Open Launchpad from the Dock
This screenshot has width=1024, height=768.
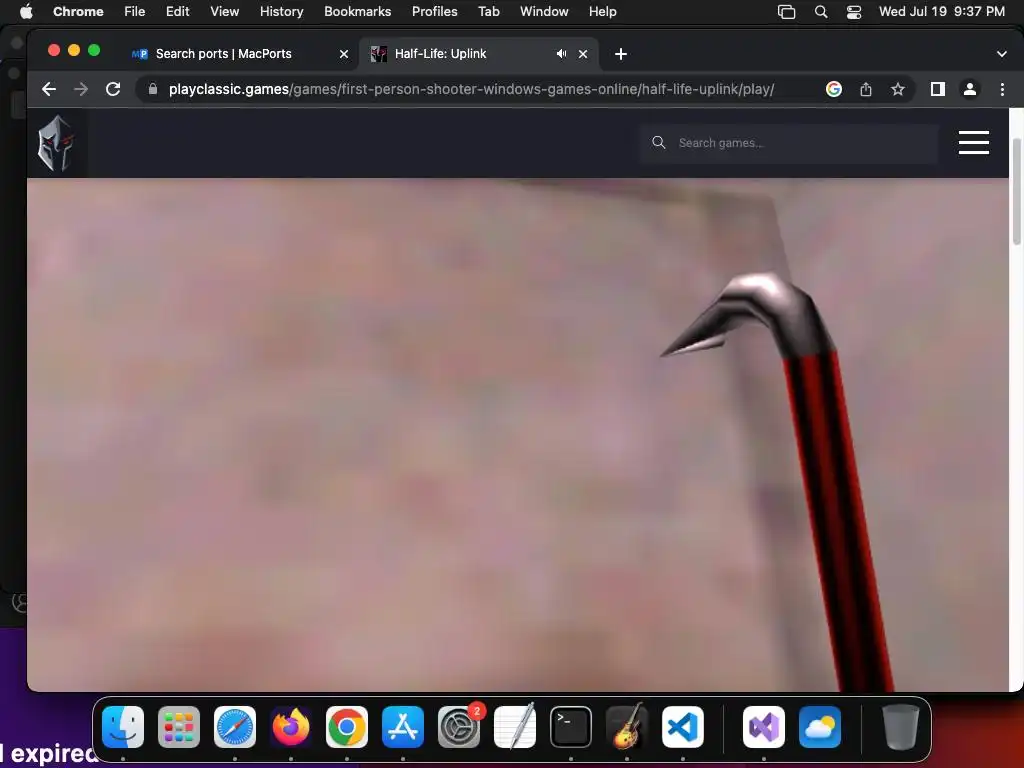pos(179,727)
